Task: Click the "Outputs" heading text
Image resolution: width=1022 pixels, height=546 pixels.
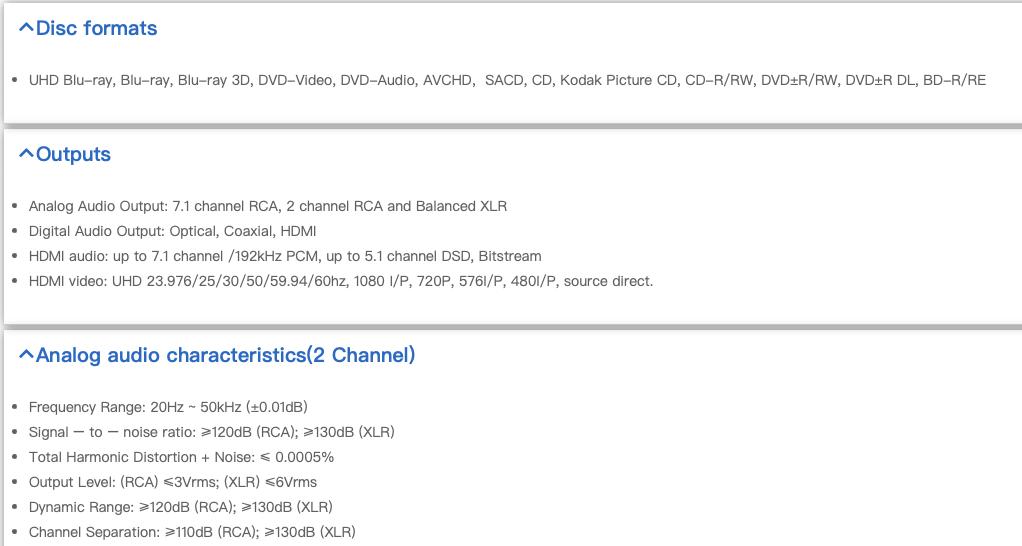Action: click(74, 155)
